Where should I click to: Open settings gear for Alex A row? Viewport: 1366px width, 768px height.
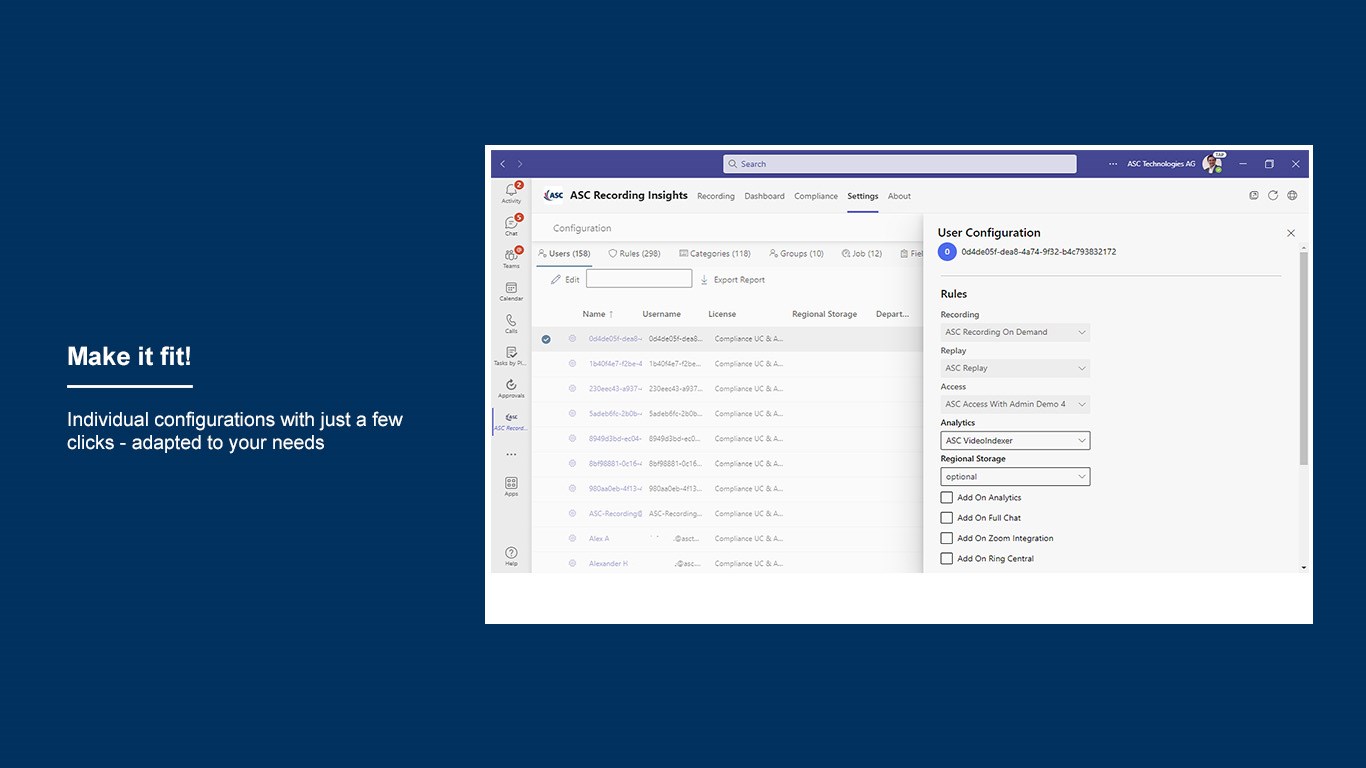(572, 538)
